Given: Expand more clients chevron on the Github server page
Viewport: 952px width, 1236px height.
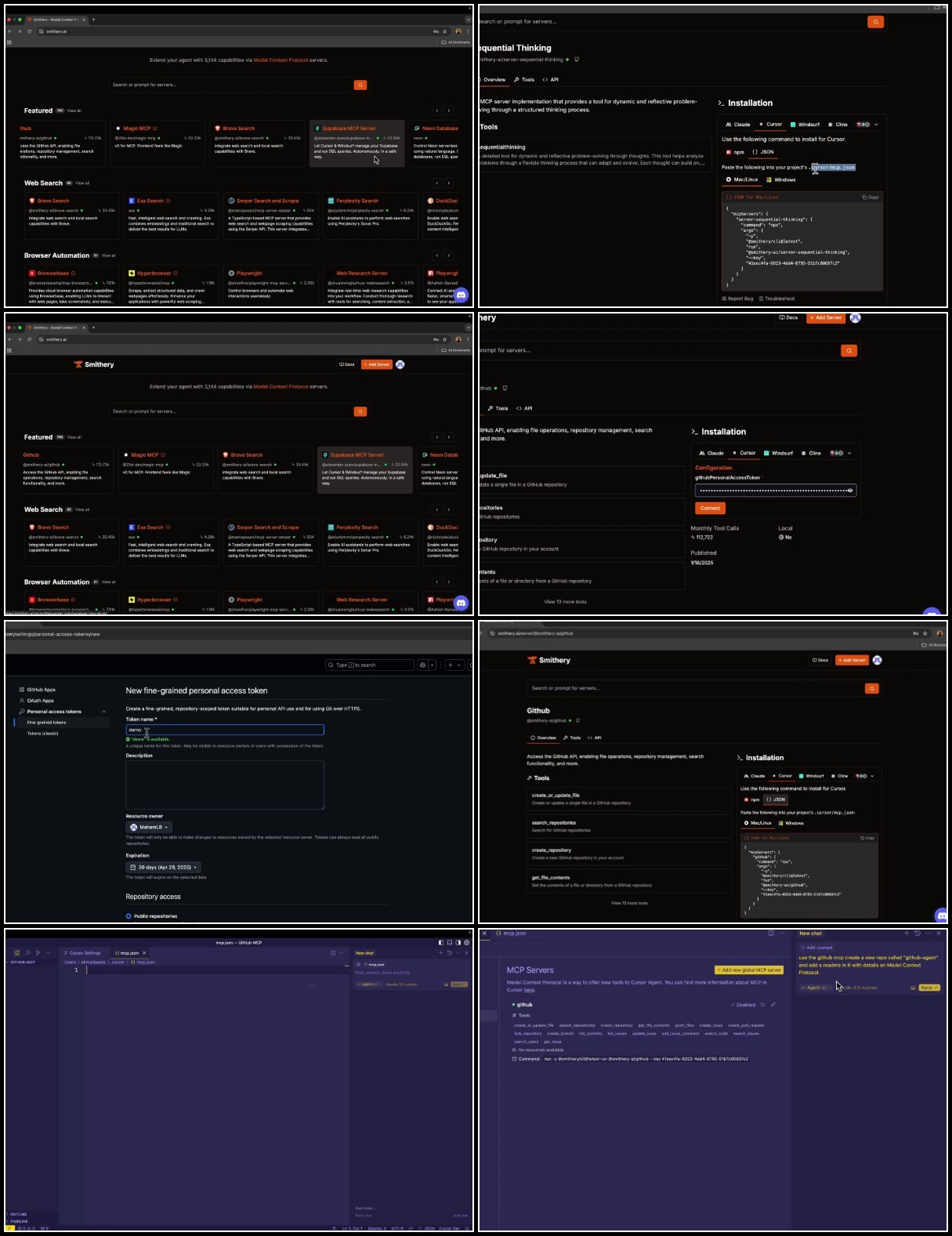Looking at the screenshot, I should coord(872,776).
